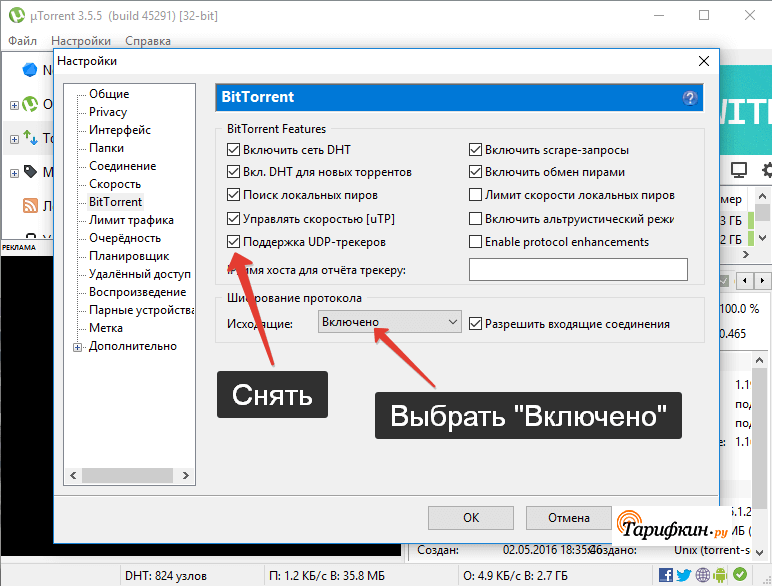Uncheck Поддержка UDP-трекеров checkbox
This screenshot has width=772, height=586.
(x=233, y=241)
